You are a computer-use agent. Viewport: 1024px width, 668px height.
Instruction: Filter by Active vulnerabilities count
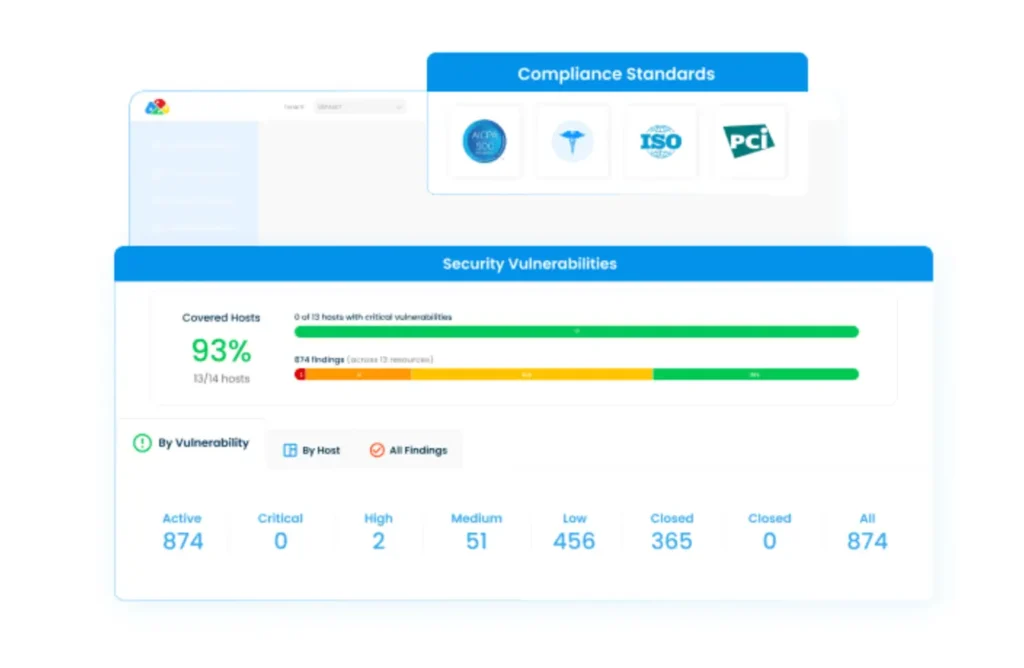tap(182, 541)
